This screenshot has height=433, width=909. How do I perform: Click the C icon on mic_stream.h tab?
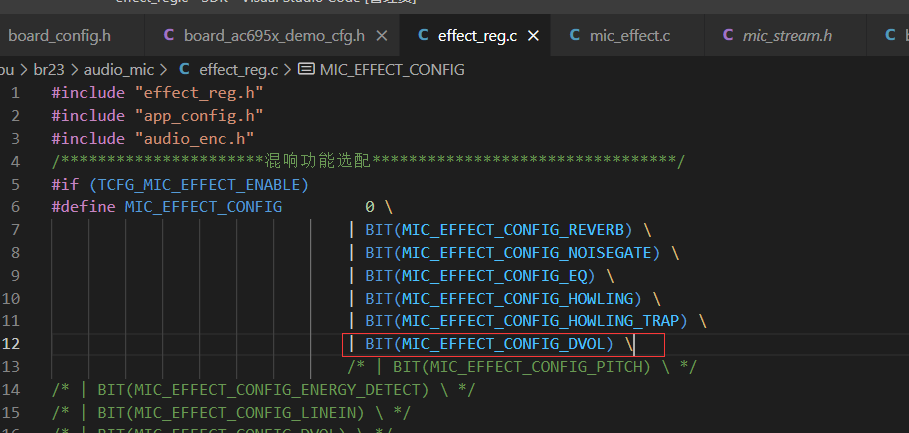(728, 35)
